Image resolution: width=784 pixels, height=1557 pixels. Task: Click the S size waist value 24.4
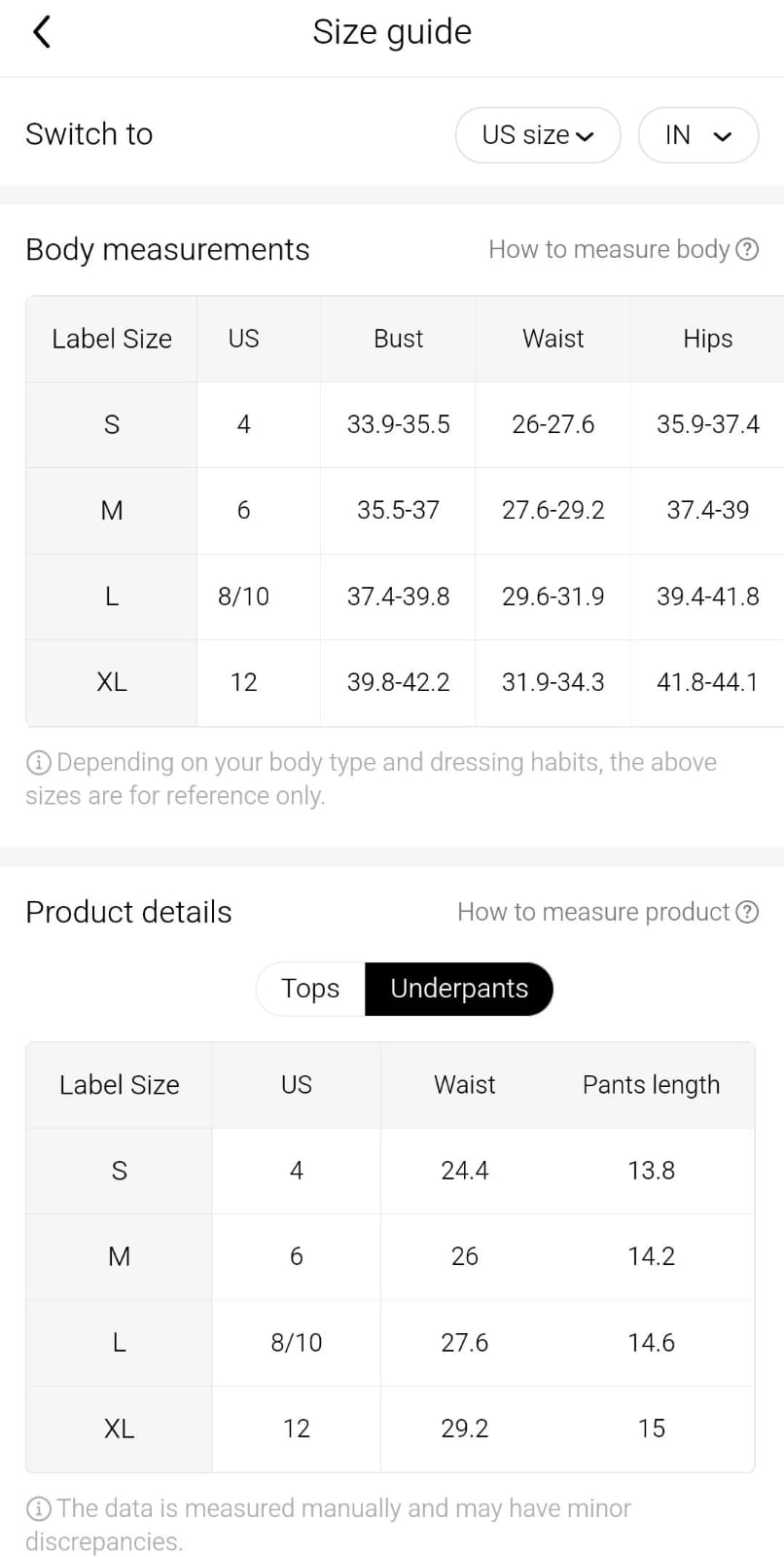[464, 1171]
